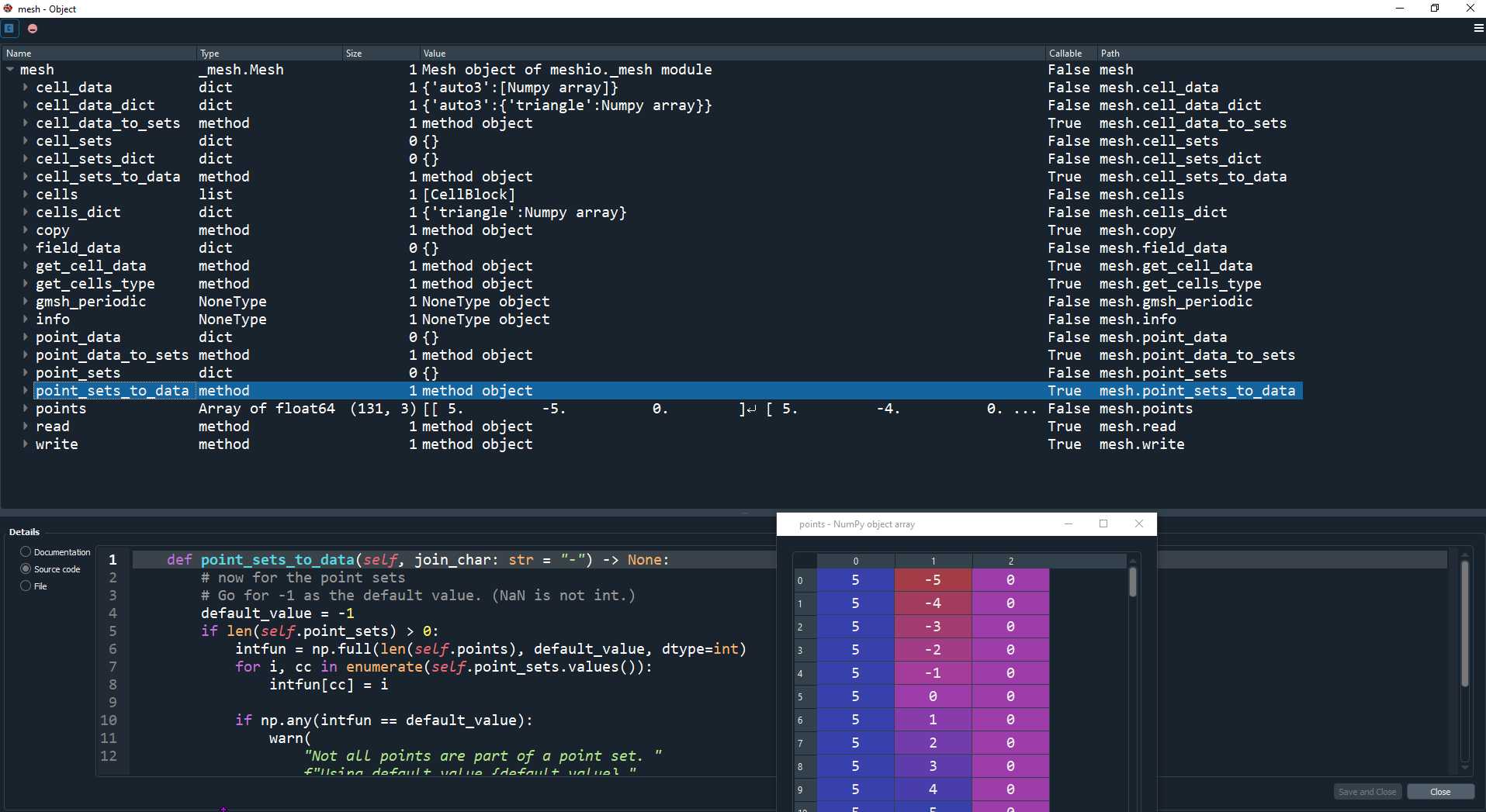Screen dimensions: 1486x812
Task: Click the array viewer vertical scrollbar
Action: [x=1133, y=582]
